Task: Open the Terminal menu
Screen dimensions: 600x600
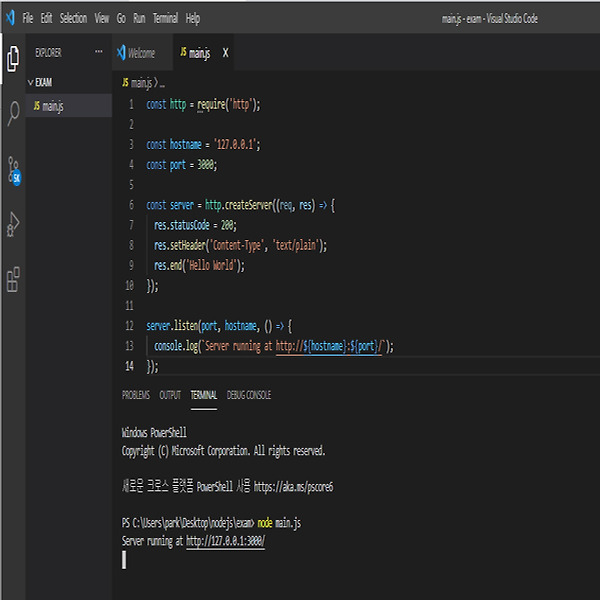Action: [x=165, y=18]
